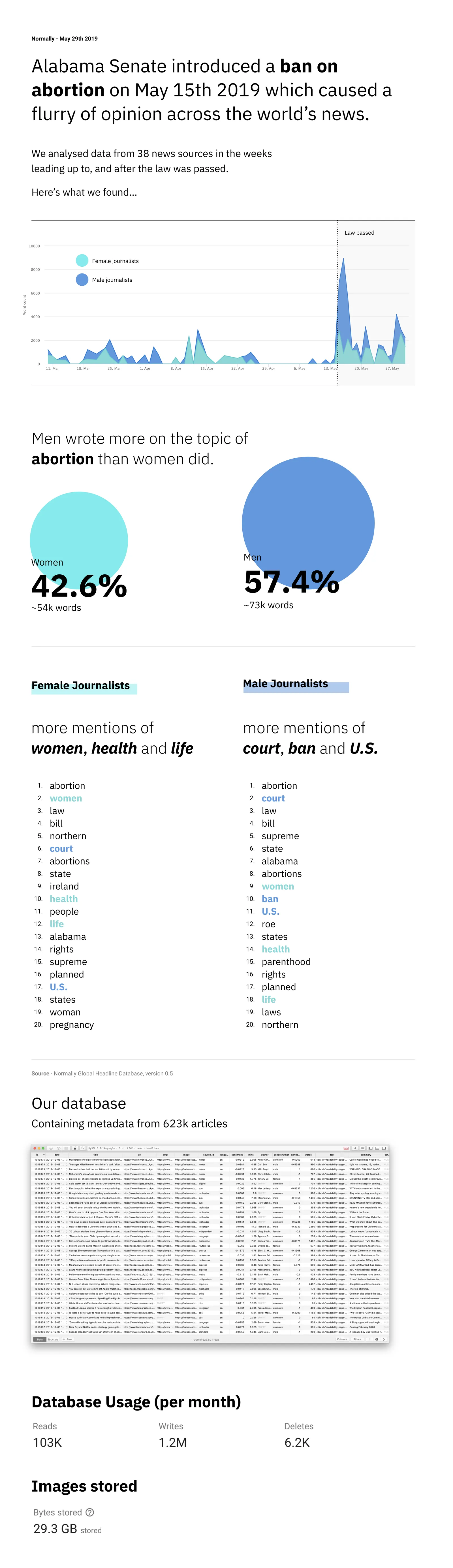This screenshot has height=1568, width=453.
Task: Sort by the date column header
Action: (x=57, y=1154)
